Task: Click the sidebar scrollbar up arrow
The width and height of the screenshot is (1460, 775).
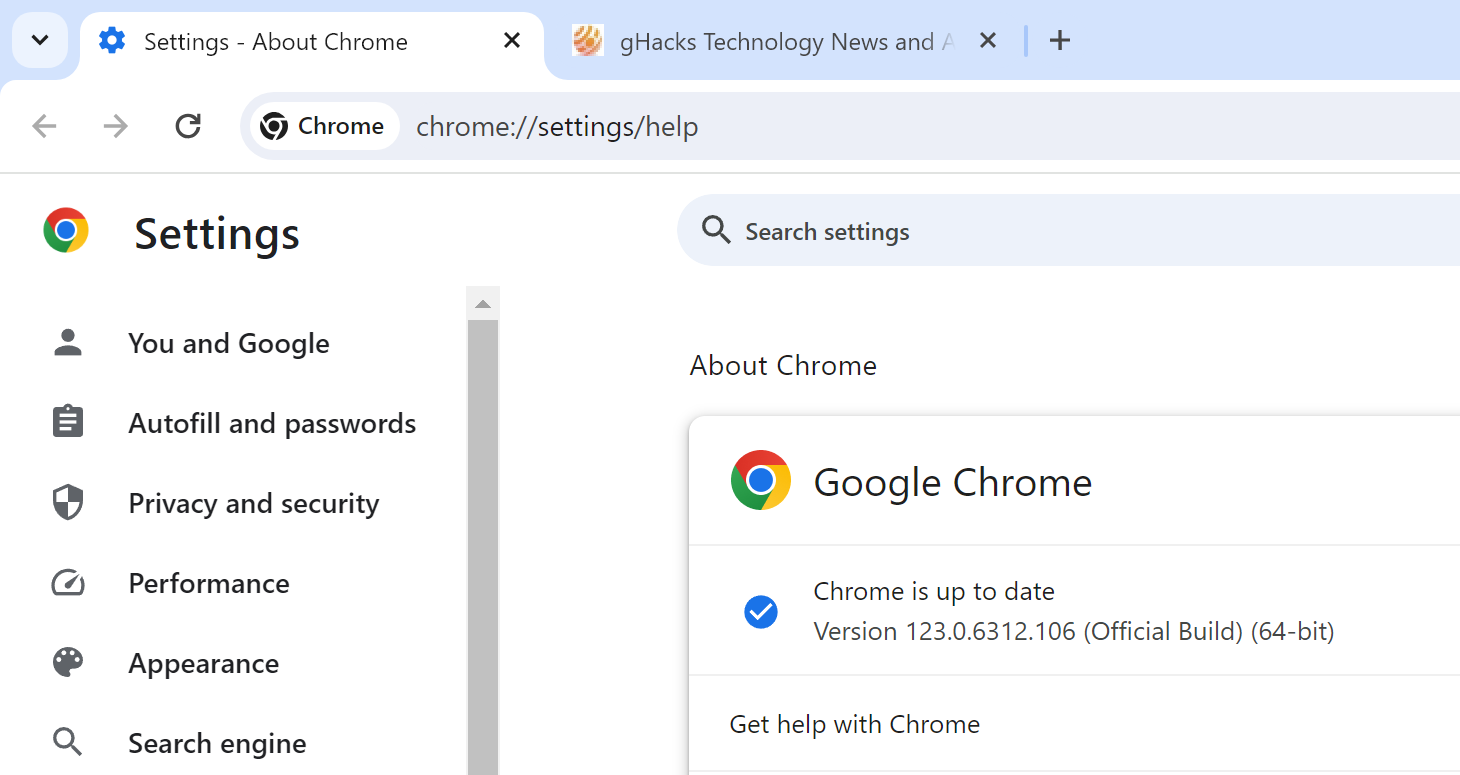Action: point(483,304)
